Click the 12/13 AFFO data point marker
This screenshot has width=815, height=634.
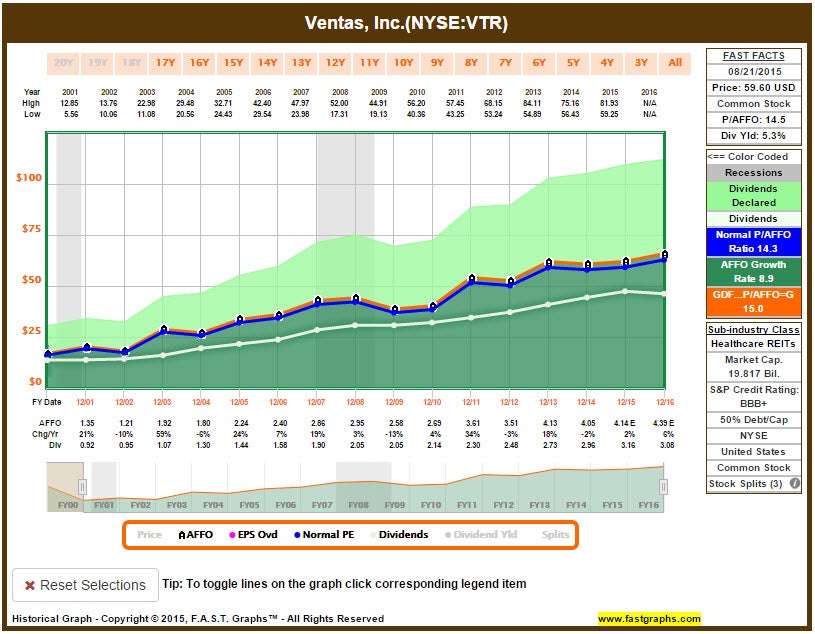pos(549,262)
